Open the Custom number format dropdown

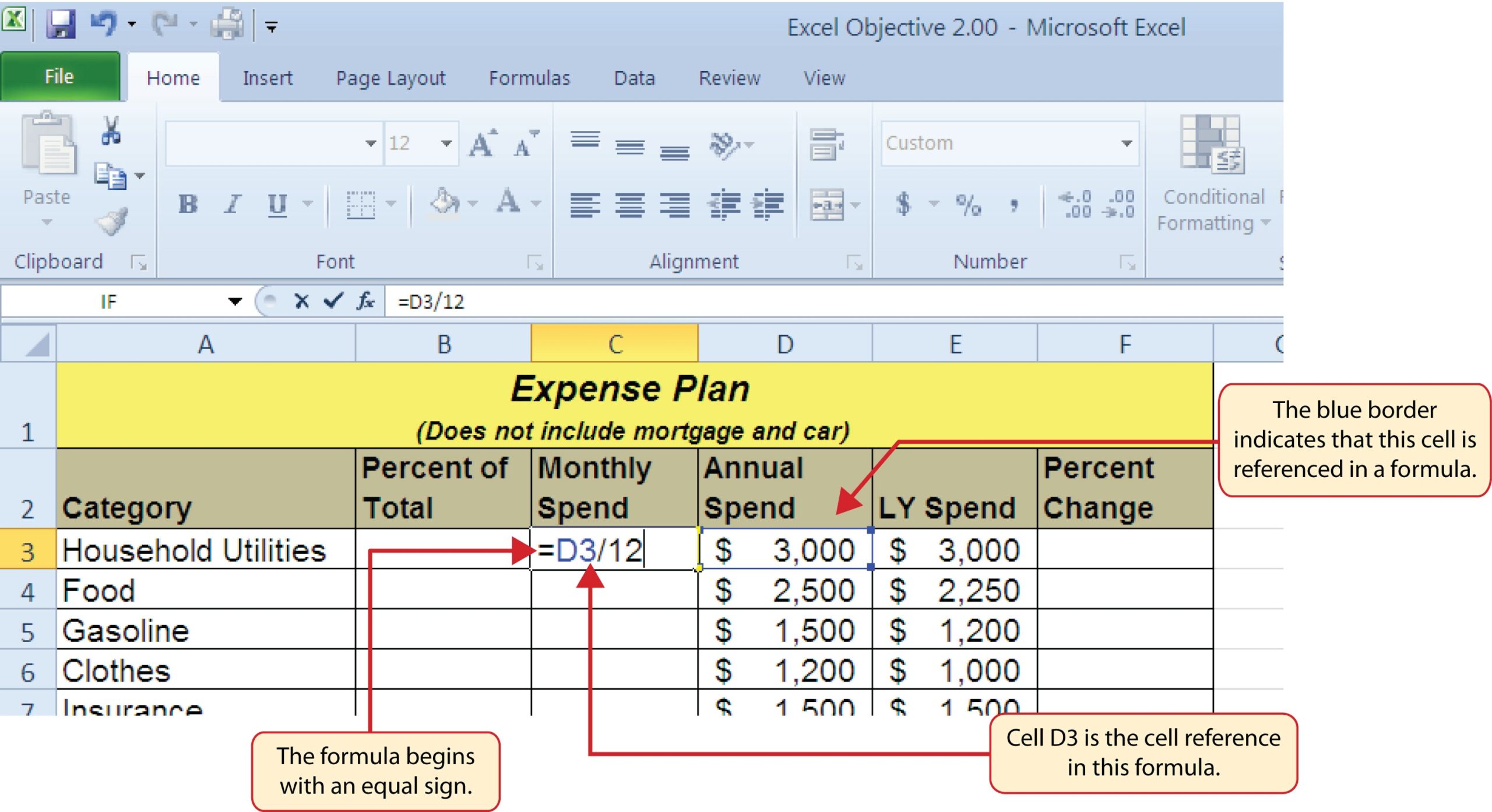[x=1126, y=143]
